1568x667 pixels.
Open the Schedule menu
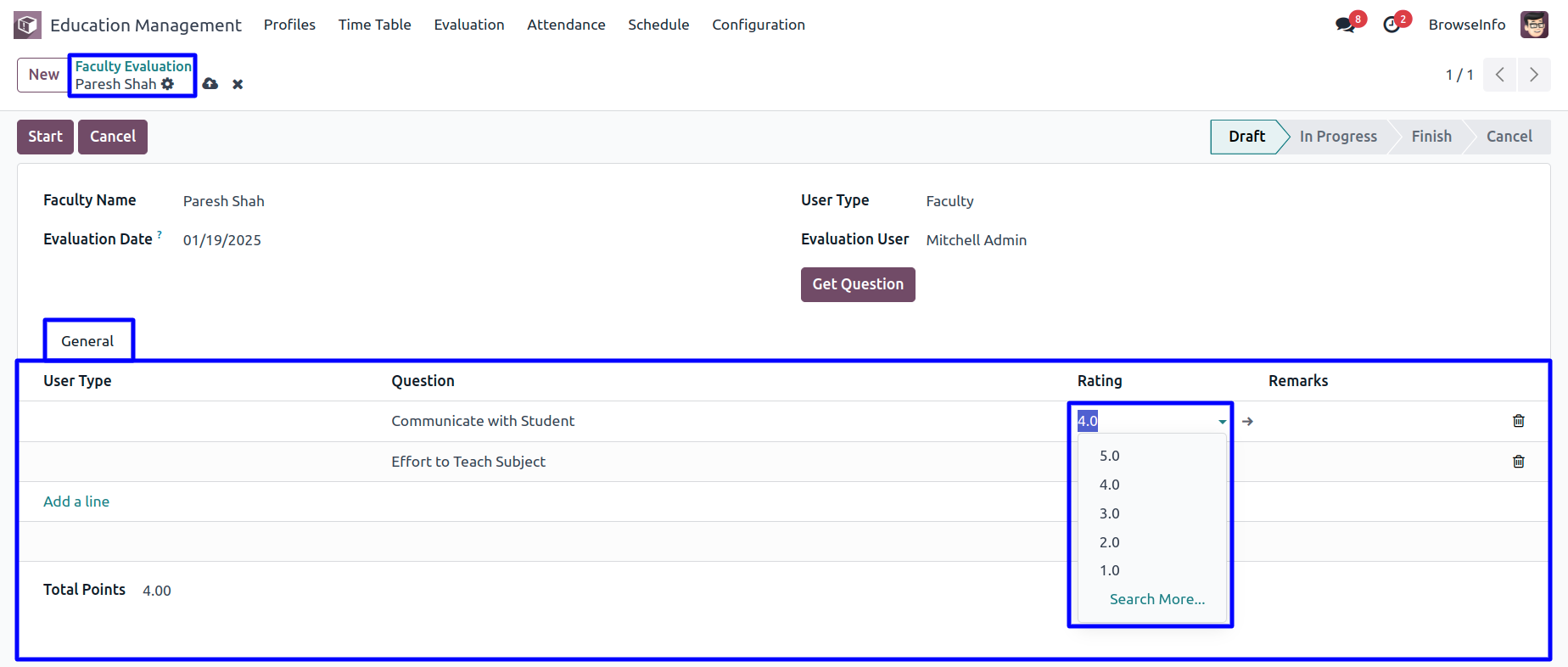point(658,25)
